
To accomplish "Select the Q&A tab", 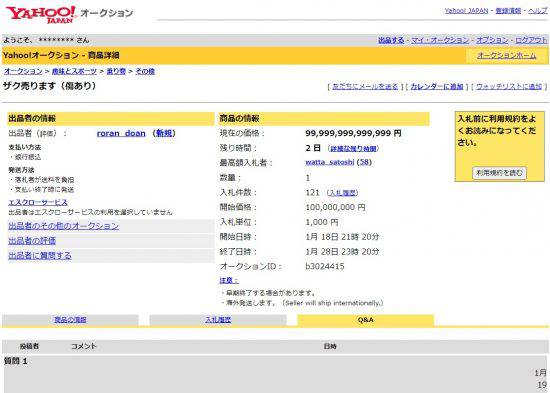I will coord(365,320).
